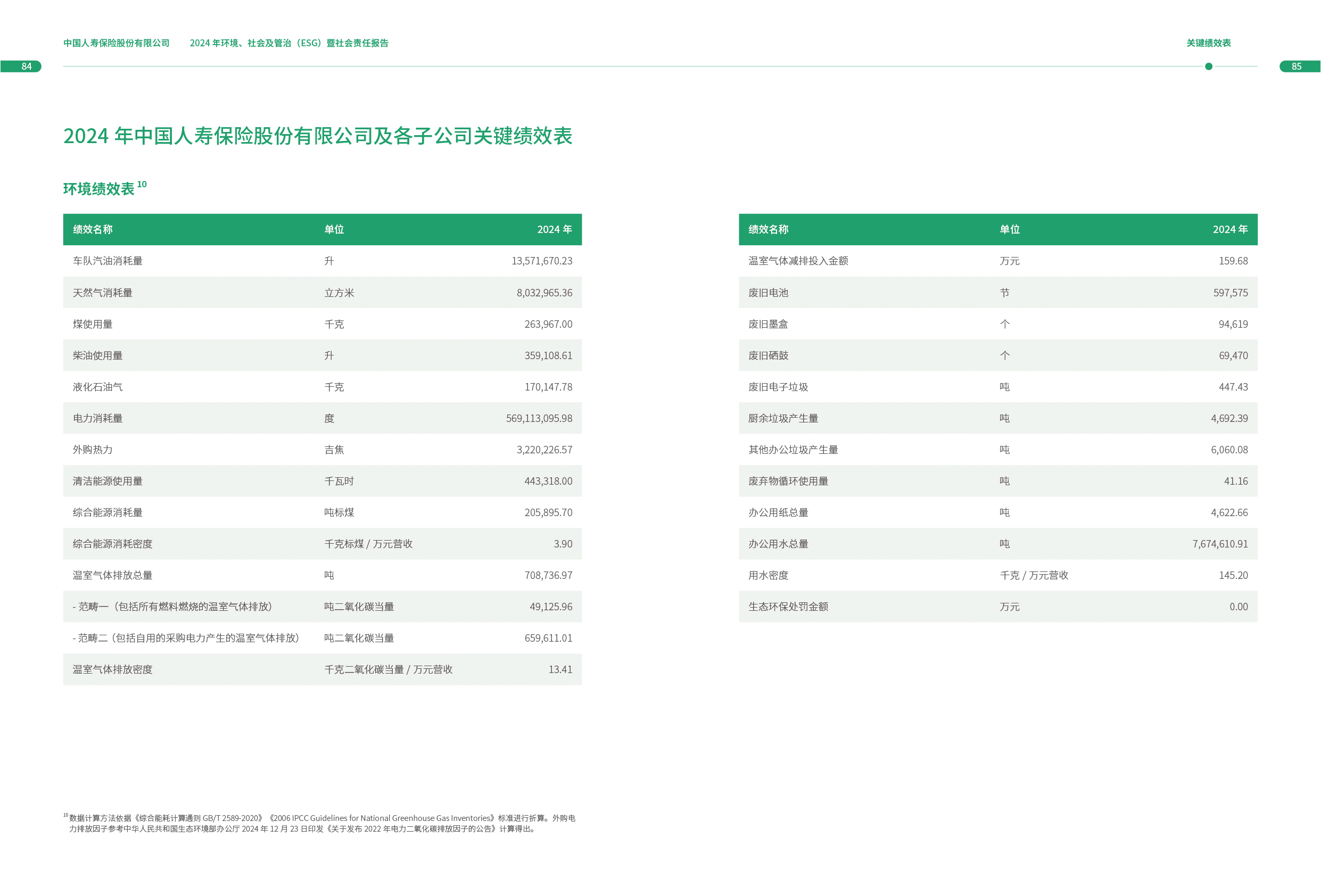Click the circular marker on header line

(x=1209, y=67)
